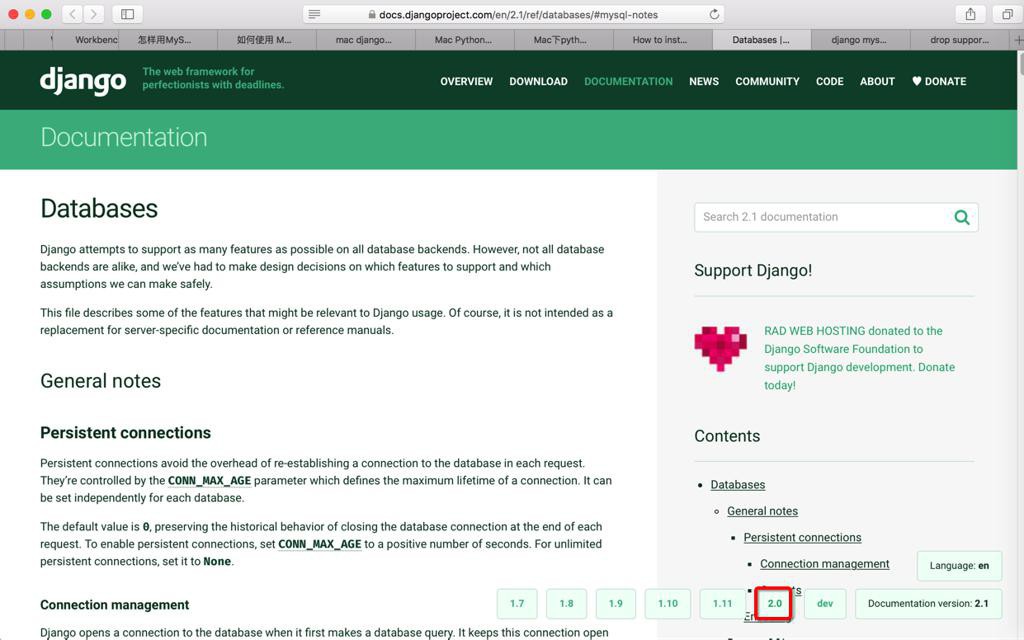Open the Connection management contents link
Viewport: 1024px width, 640px height.
click(824, 564)
